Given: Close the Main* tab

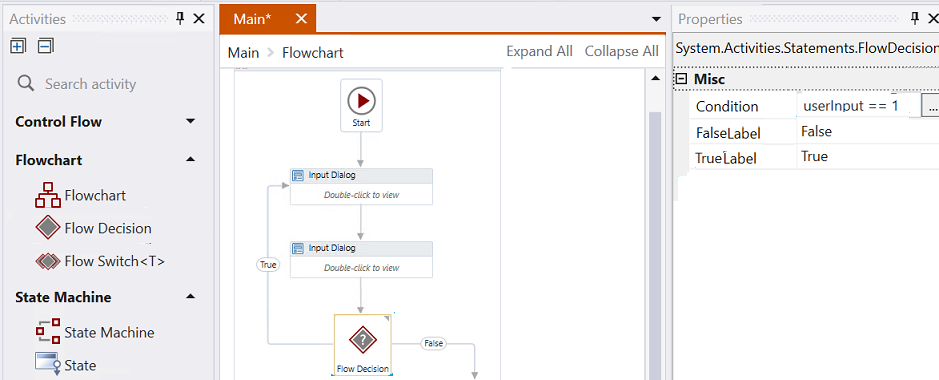Looking at the screenshot, I should coord(301,19).
